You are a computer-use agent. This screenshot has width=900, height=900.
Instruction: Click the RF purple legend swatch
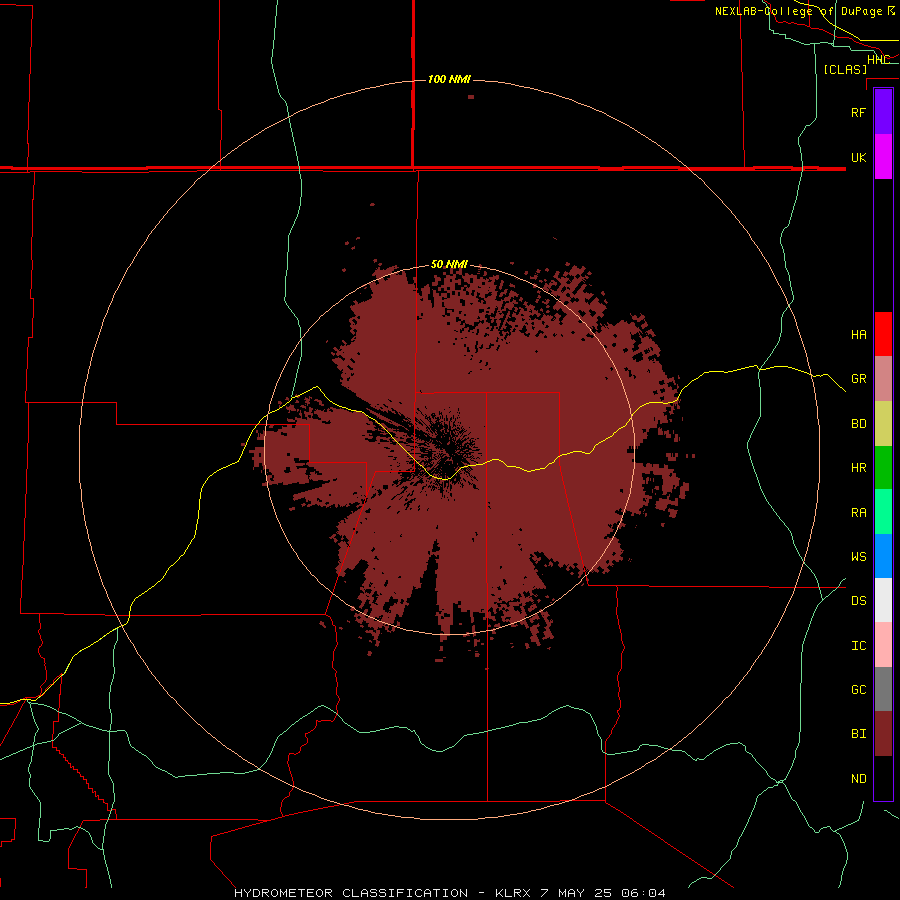pyautogui.click(x=883, y=112)
